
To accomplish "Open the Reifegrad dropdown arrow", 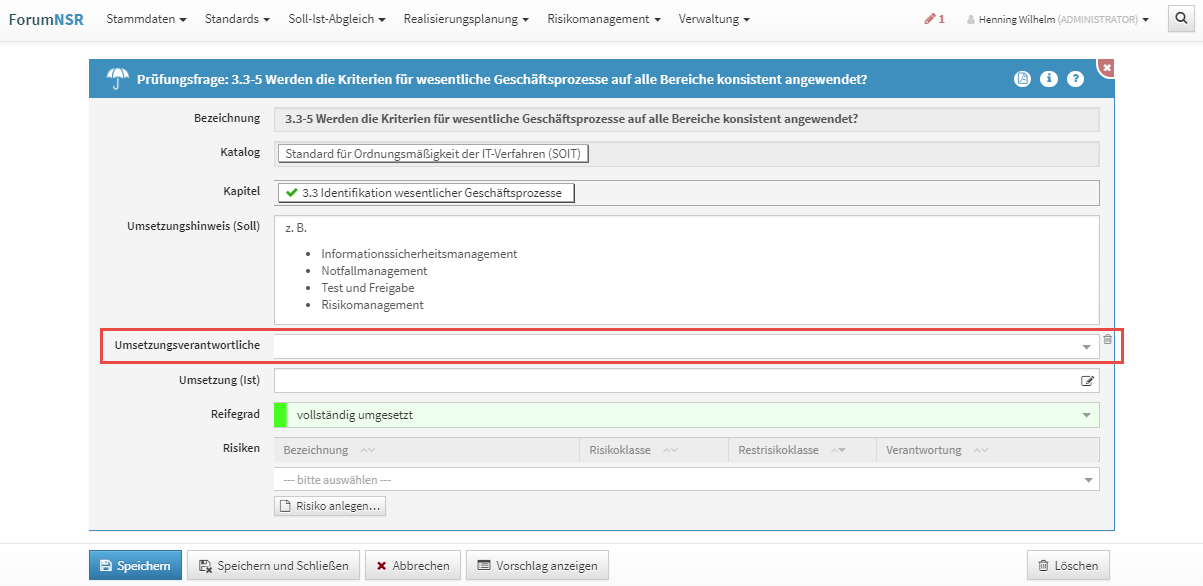I will [1087, 415].
